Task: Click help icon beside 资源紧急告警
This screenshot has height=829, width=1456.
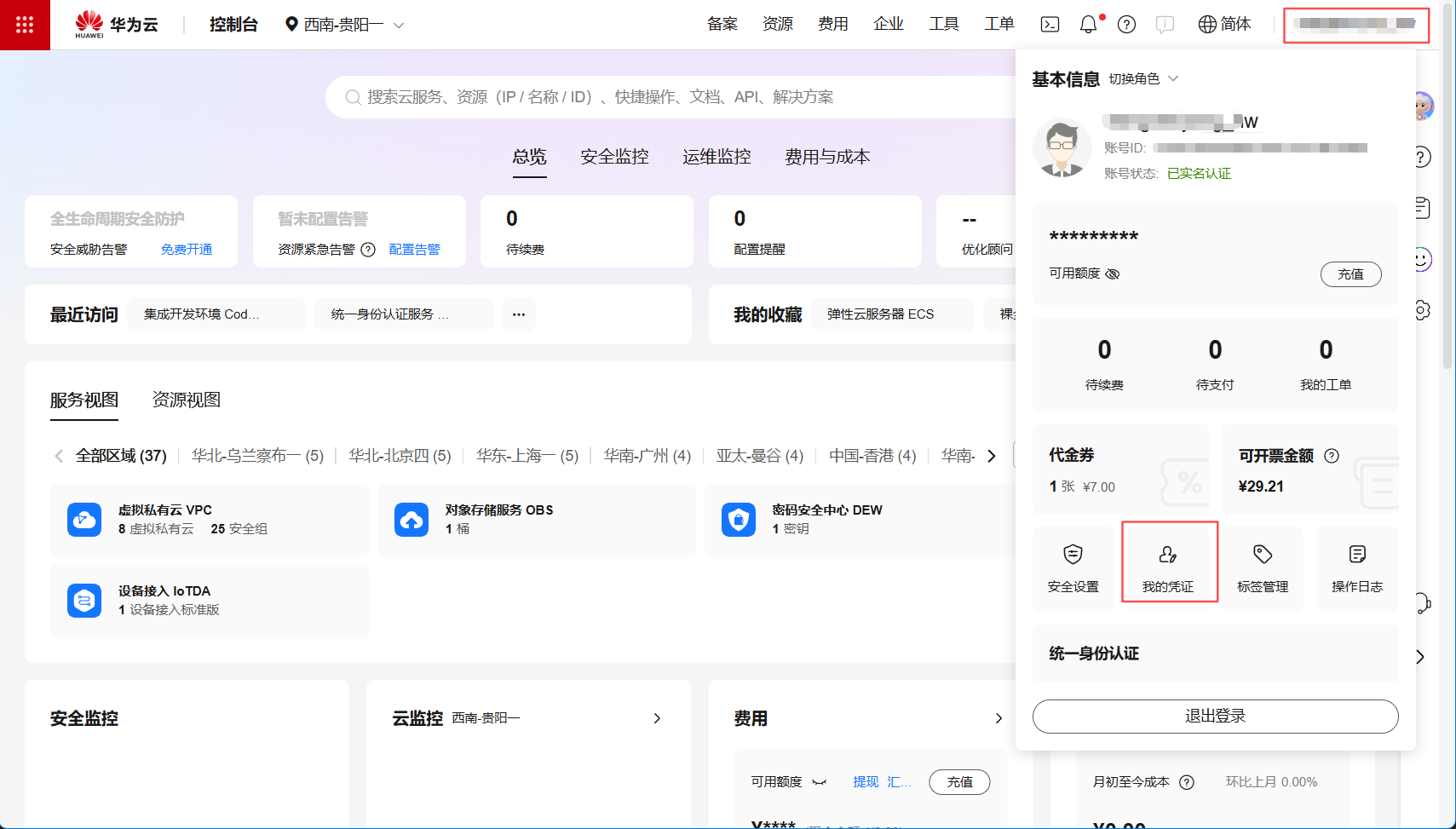Action: [x=368, y=250]
